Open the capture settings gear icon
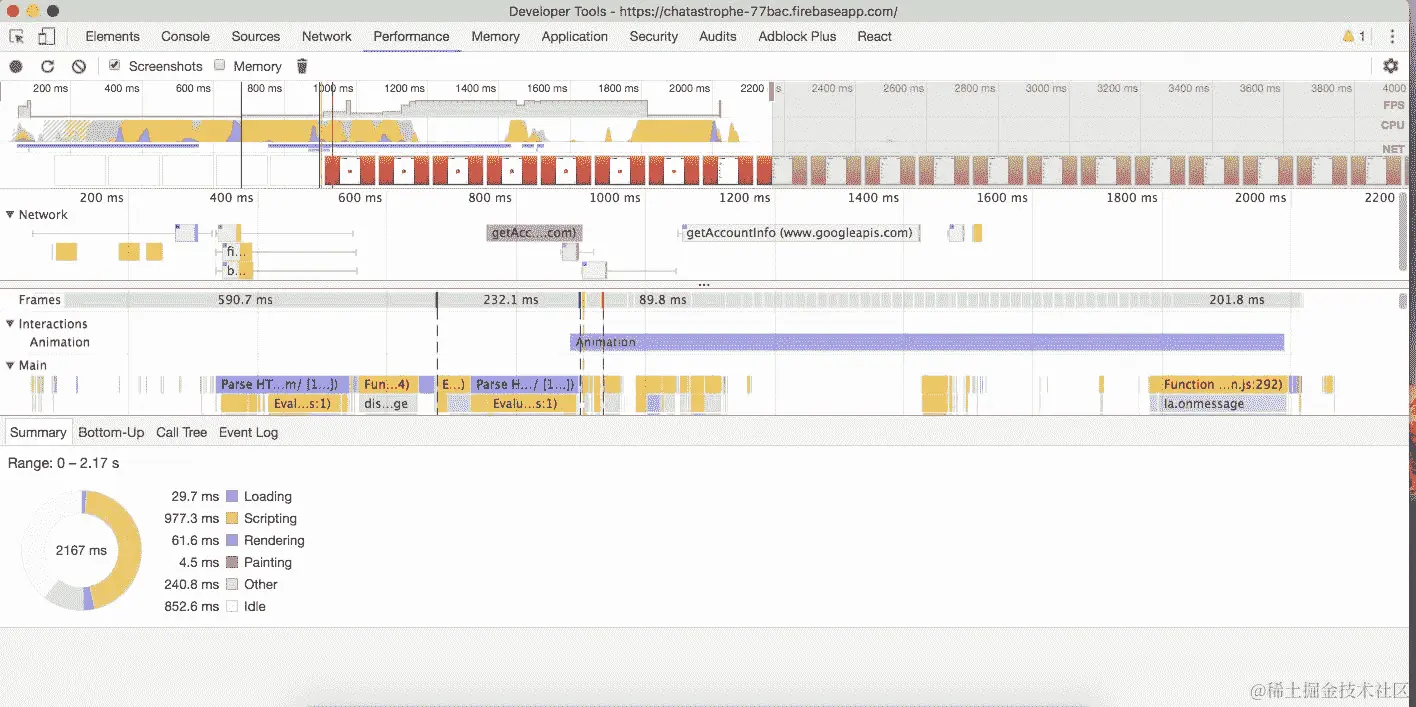This screenshot has width=1416, height=707. click(x=1390, y=66)
